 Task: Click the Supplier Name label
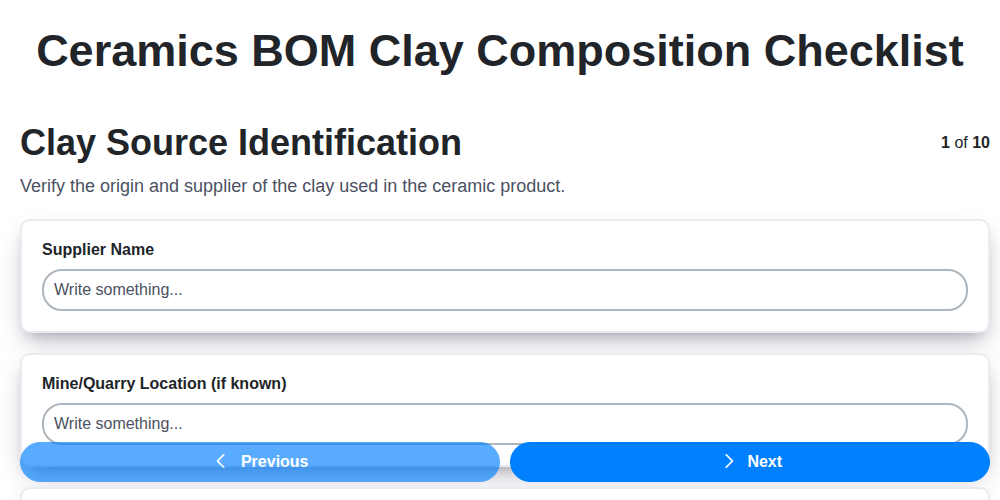point(98,249)
